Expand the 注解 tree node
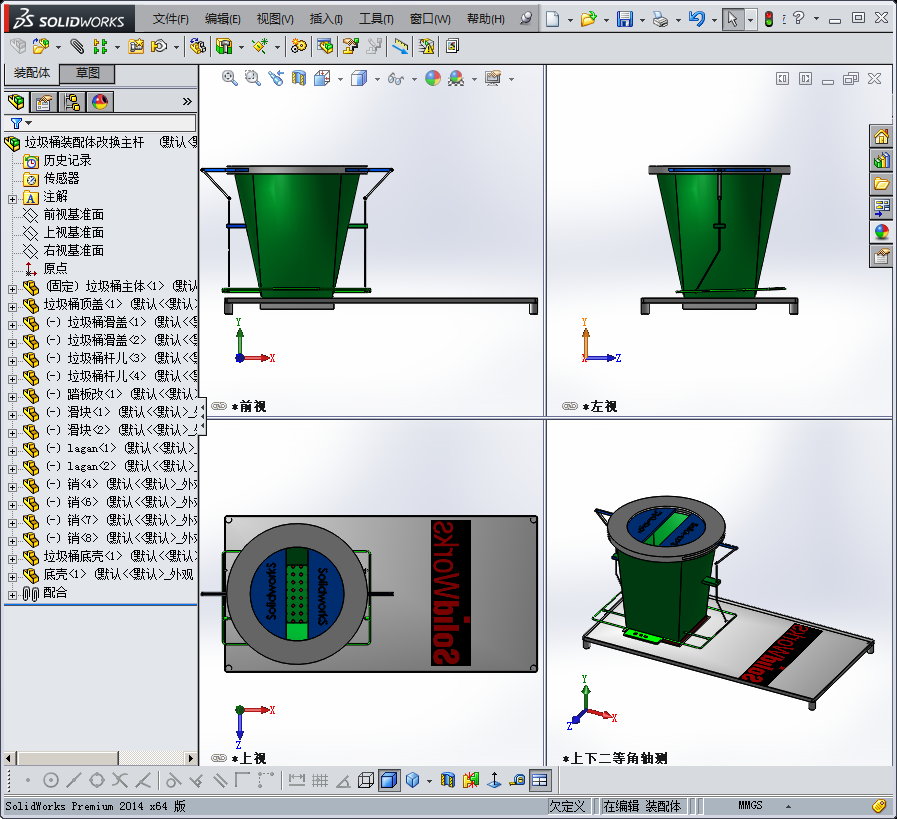Image resolution: width=897 pixels, height=819 pixels. [x=13, y=199]
